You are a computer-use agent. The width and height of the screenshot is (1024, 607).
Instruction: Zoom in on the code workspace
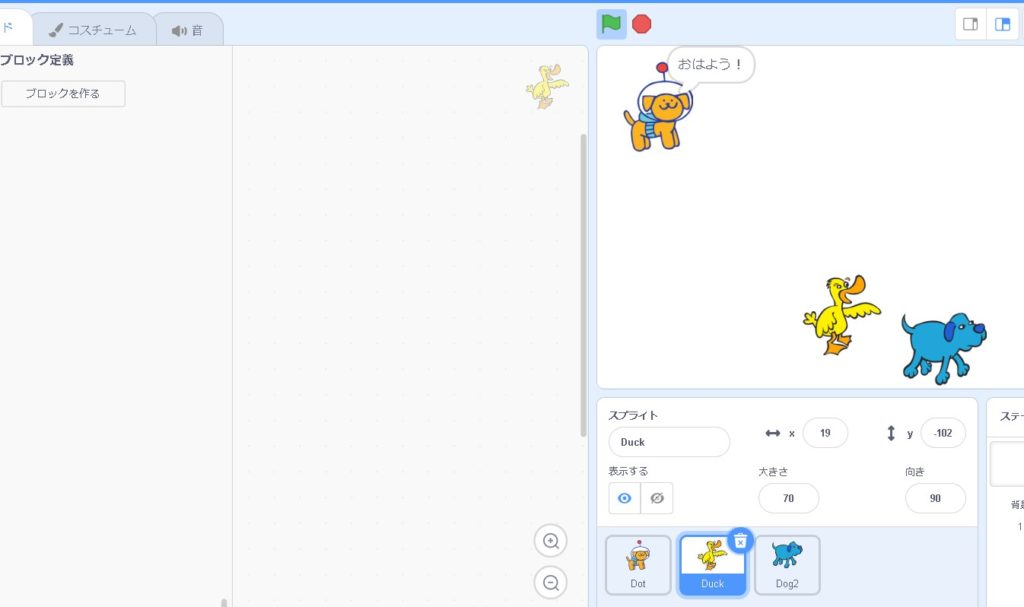pos(550,541)
